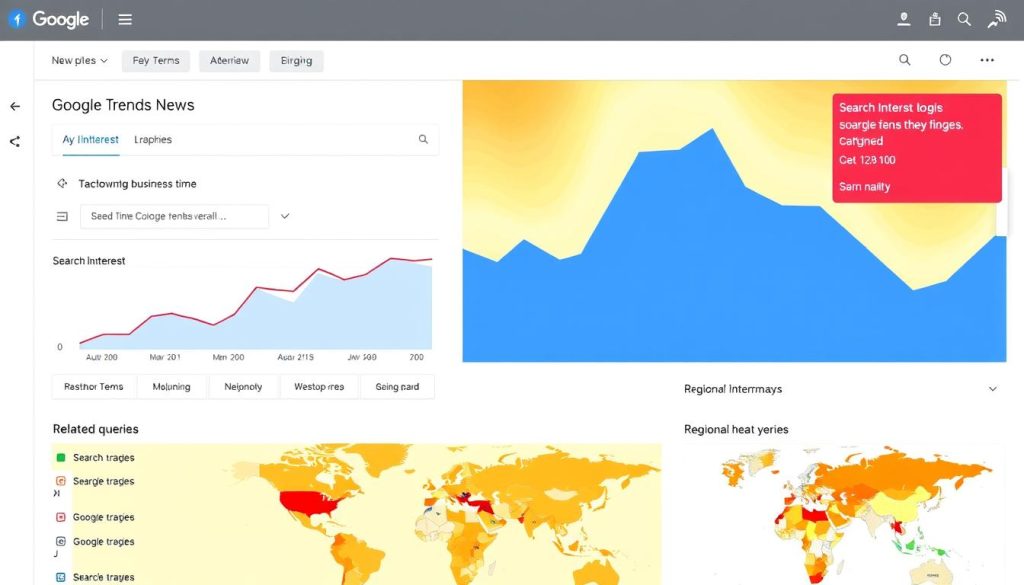The width and height of the screenshot is (1024, 585).
Task: Click the search icon inside the Interest panel
Action: (x=422, y=139)
